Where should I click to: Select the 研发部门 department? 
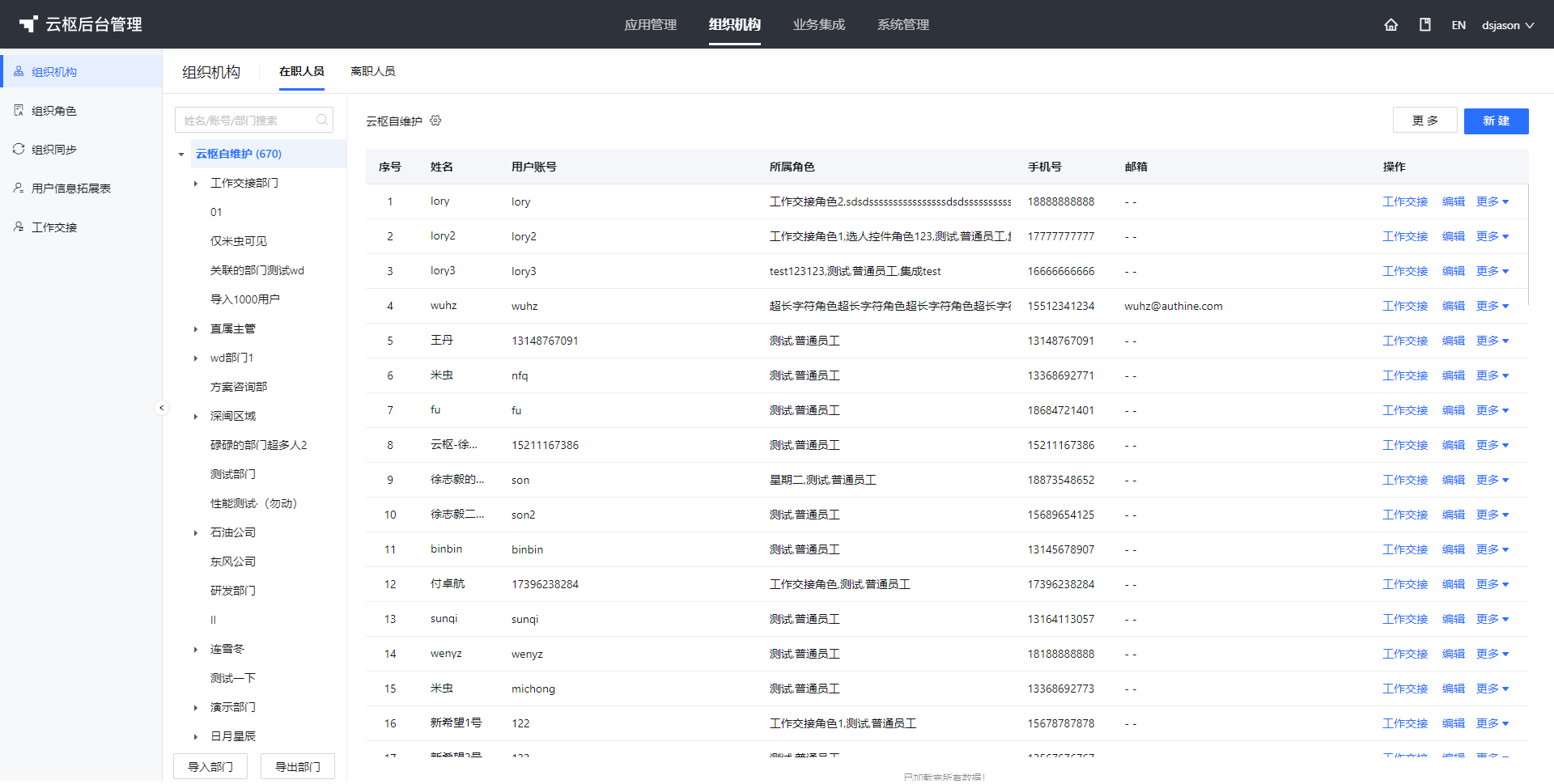pos(233,591)
